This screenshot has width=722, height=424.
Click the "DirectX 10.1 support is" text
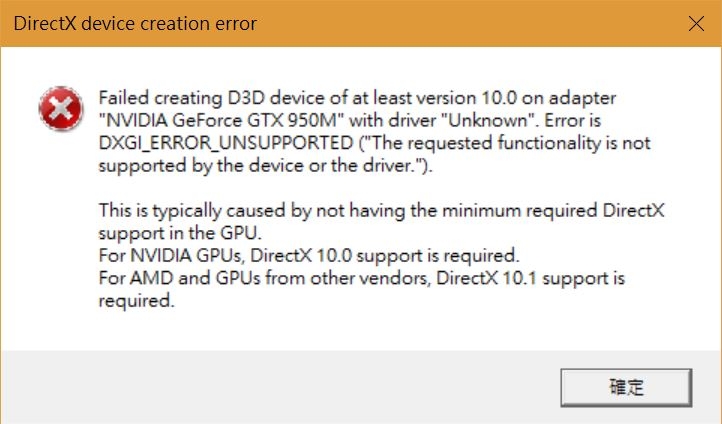tap(530, 278)
